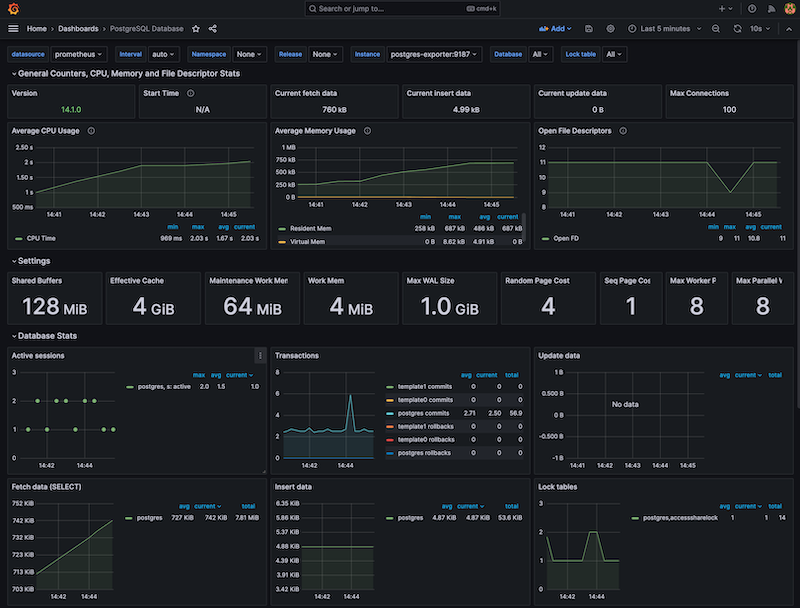Click the Update data panel title
800x608 pixels.
pyautogui.click(x=559, y=356)
